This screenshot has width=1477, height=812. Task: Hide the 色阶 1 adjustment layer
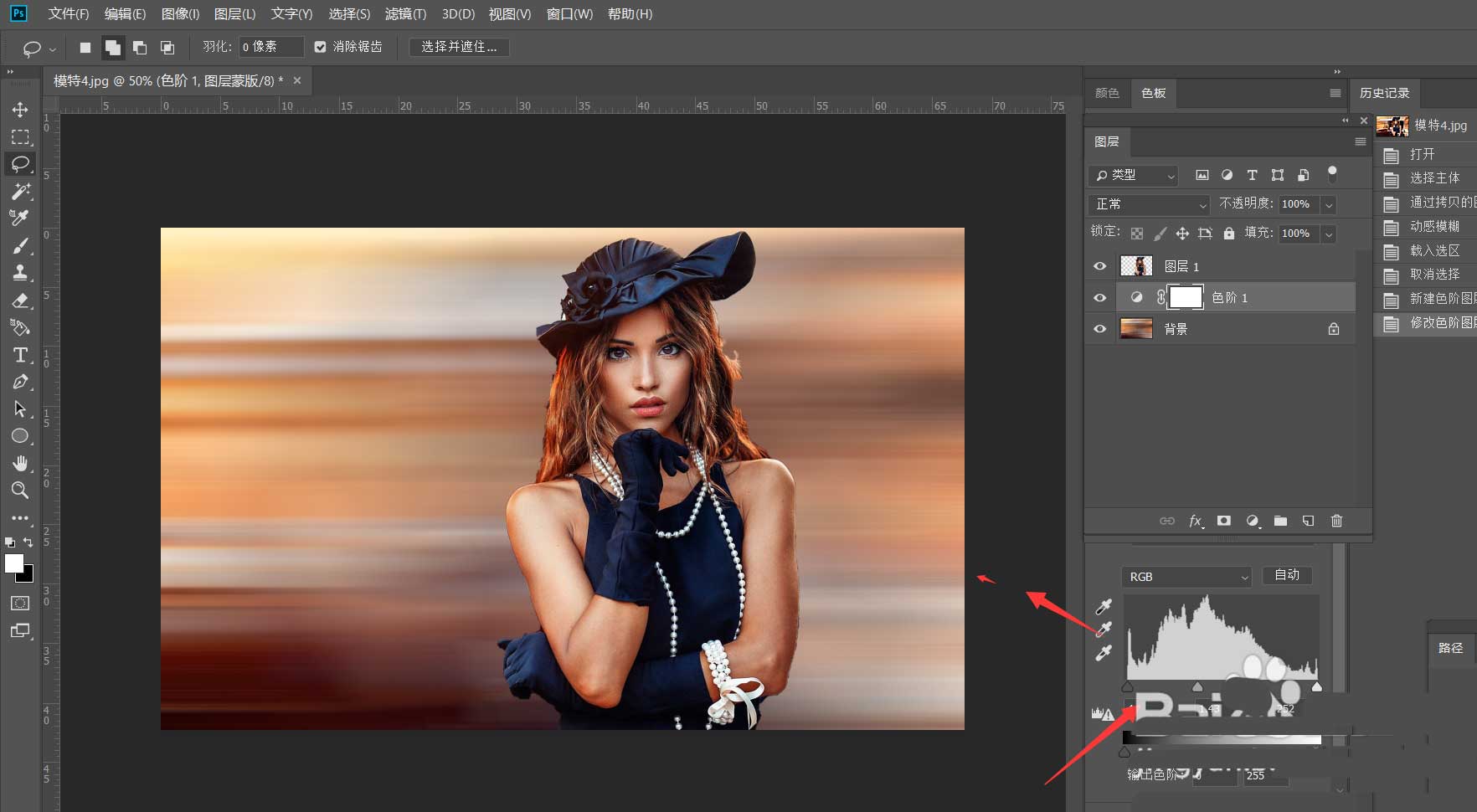(1100, 297)
